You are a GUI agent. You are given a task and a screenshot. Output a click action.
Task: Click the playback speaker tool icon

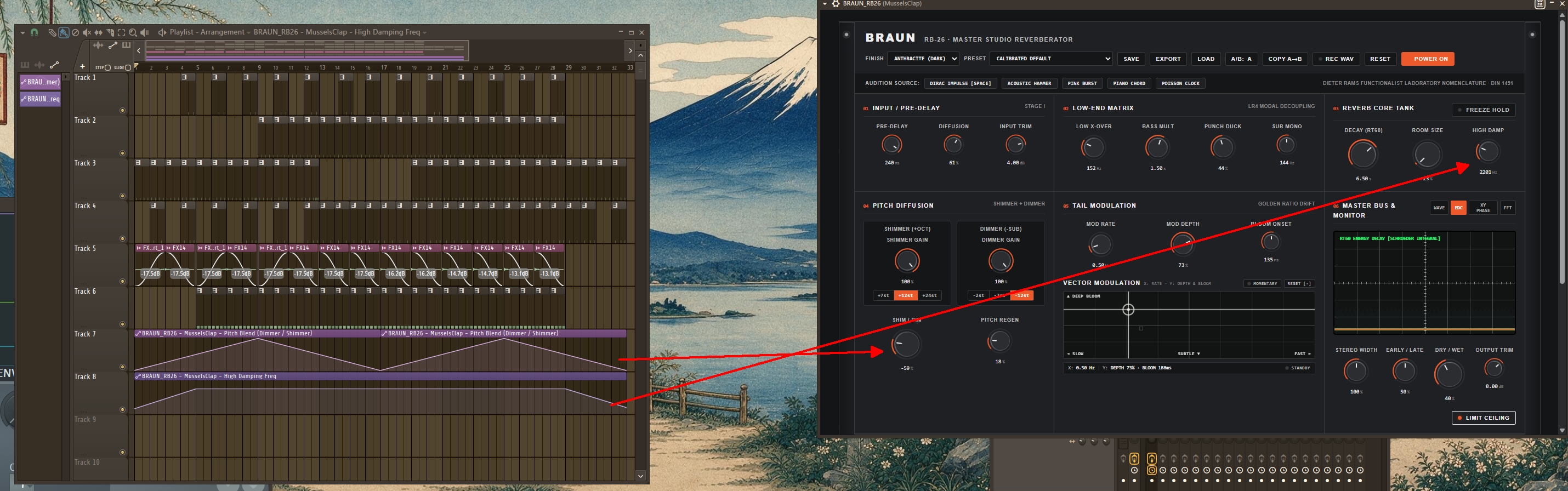click(x=145, y=33)
